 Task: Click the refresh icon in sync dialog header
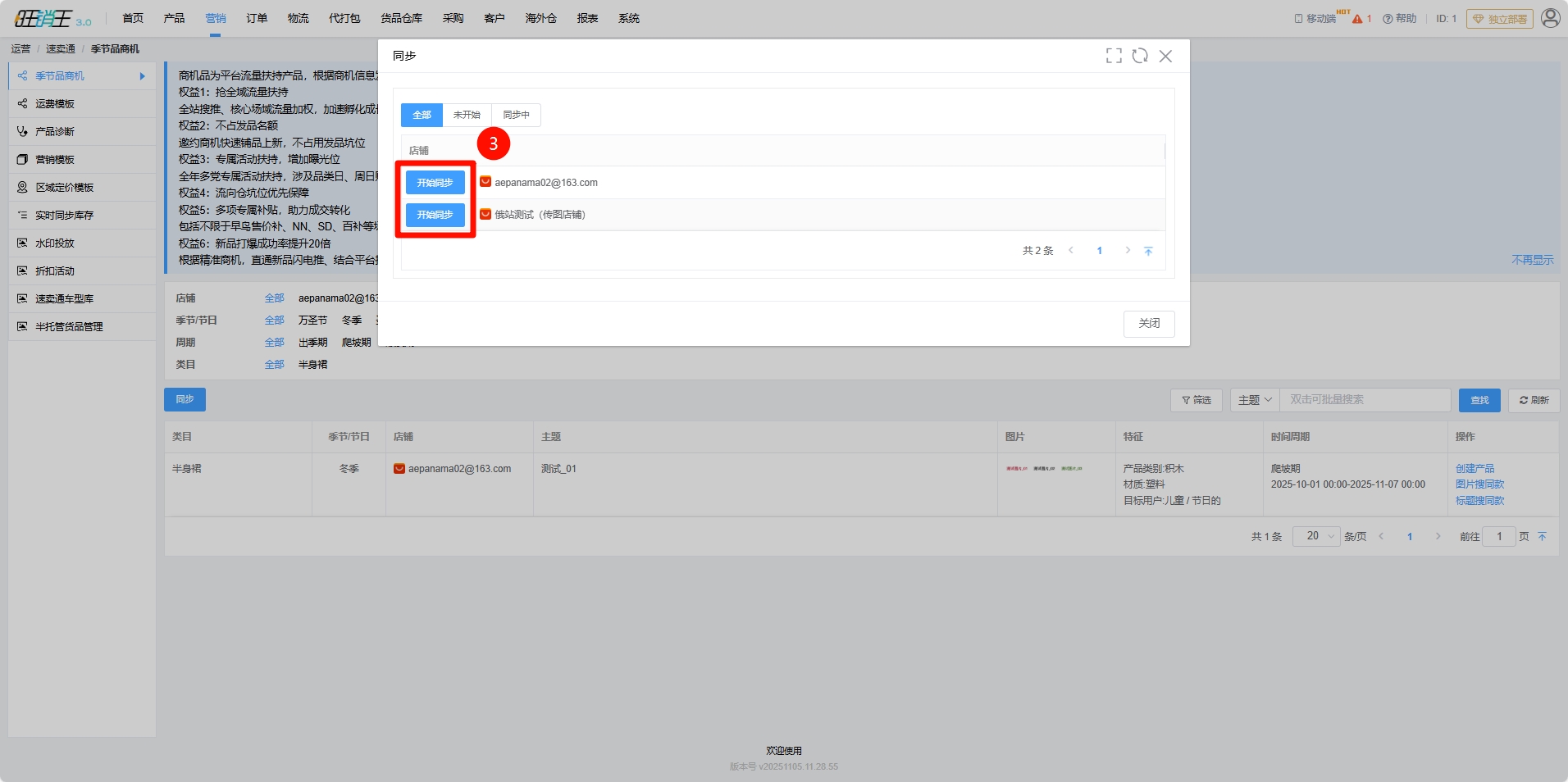pyautogui.click(x=1139, y=56)
